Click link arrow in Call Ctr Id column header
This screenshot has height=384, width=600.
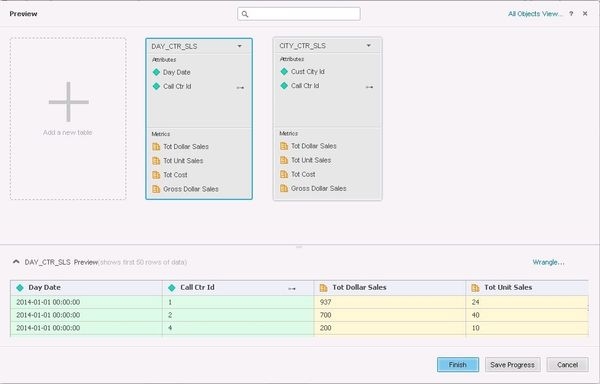[292, 289]
